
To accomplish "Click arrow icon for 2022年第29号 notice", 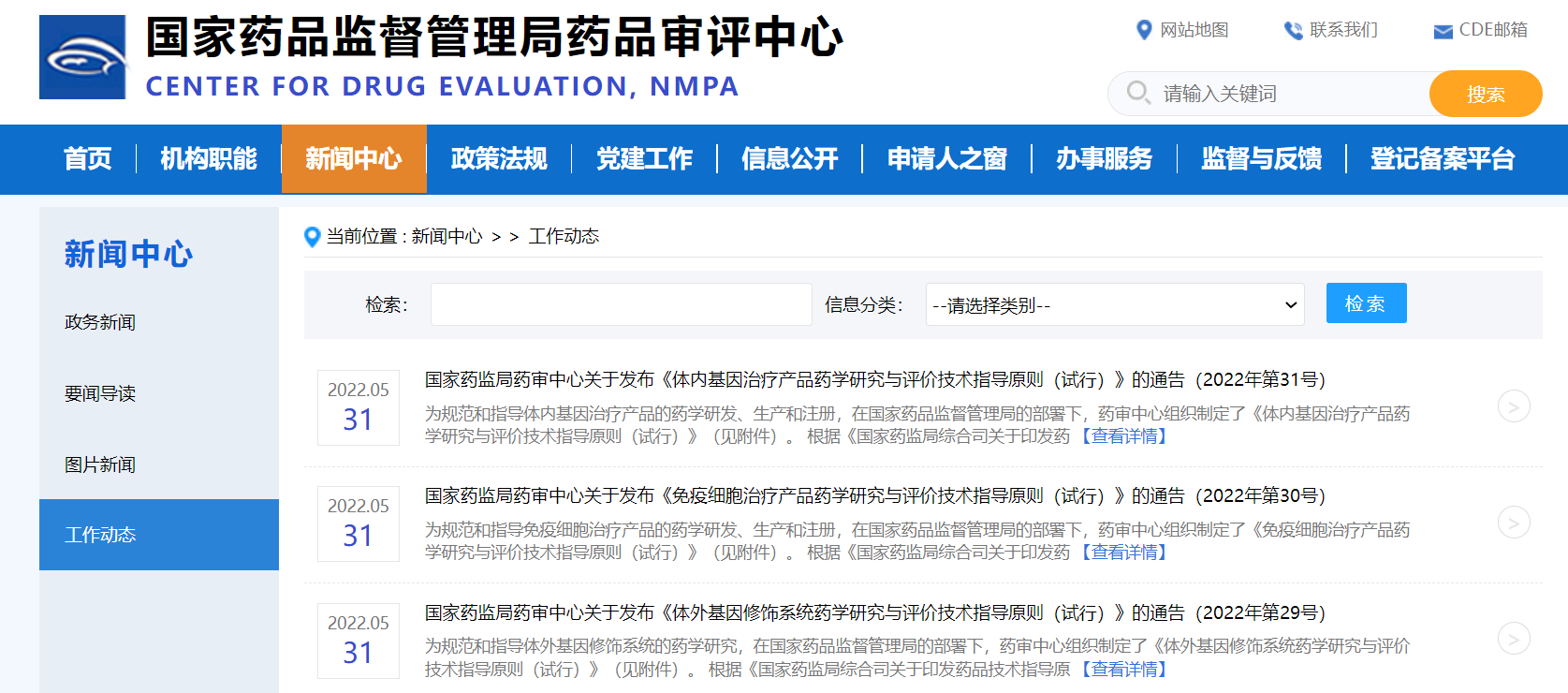I will pyautogui.click(x=1514, y=639).
